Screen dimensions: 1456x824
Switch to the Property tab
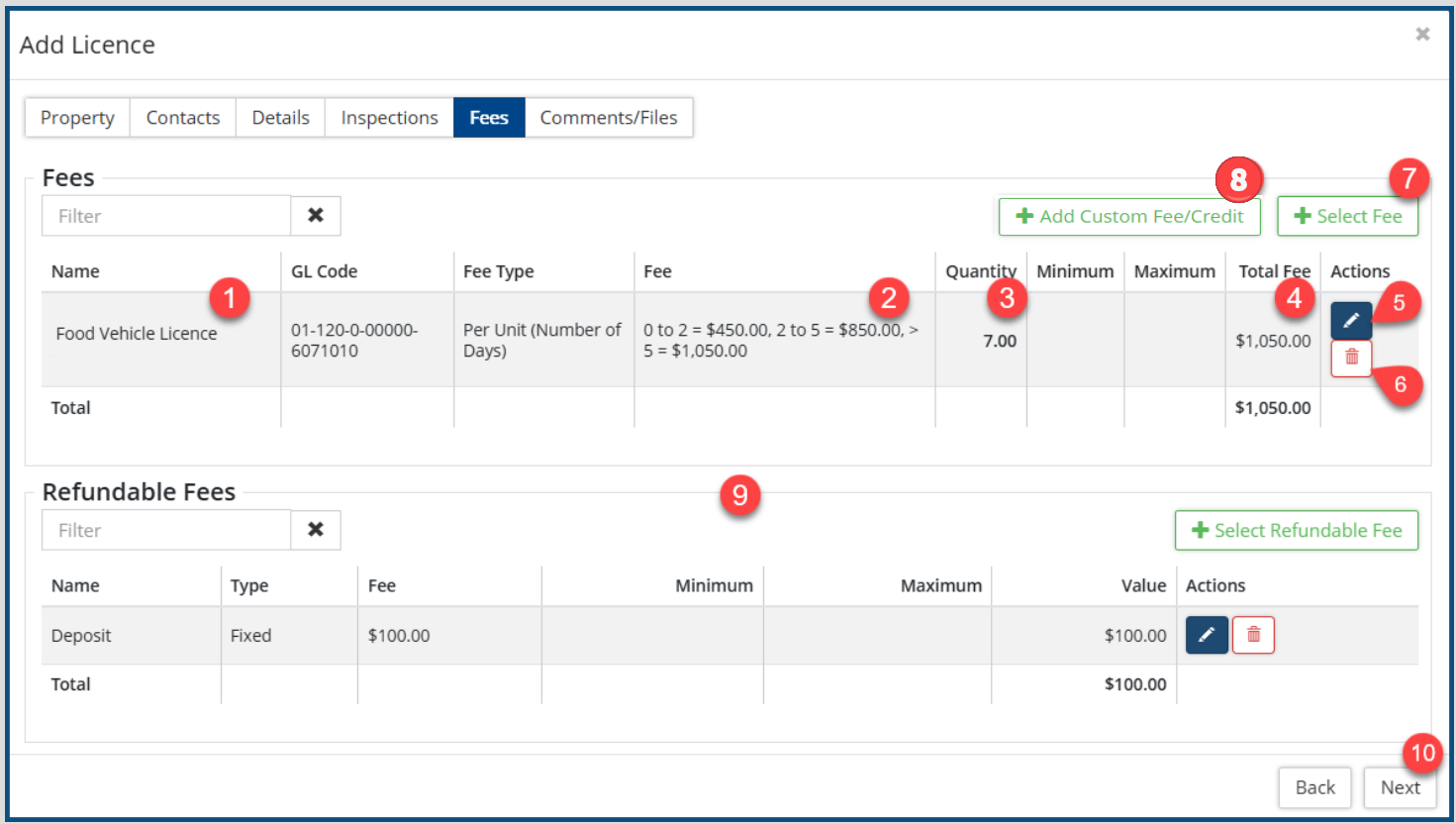[x=77, y=118]
